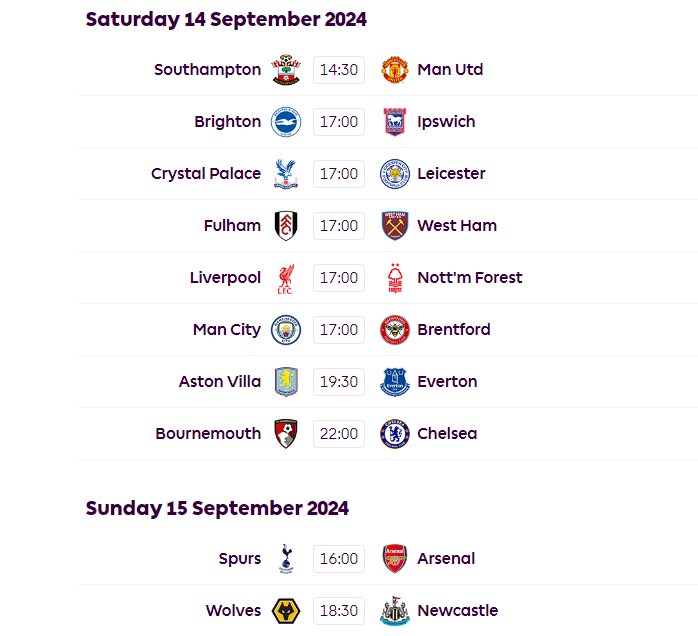Click the Liverpool LFC crest
The height and width of the screenshot is (636, 698).
[286, 279]
